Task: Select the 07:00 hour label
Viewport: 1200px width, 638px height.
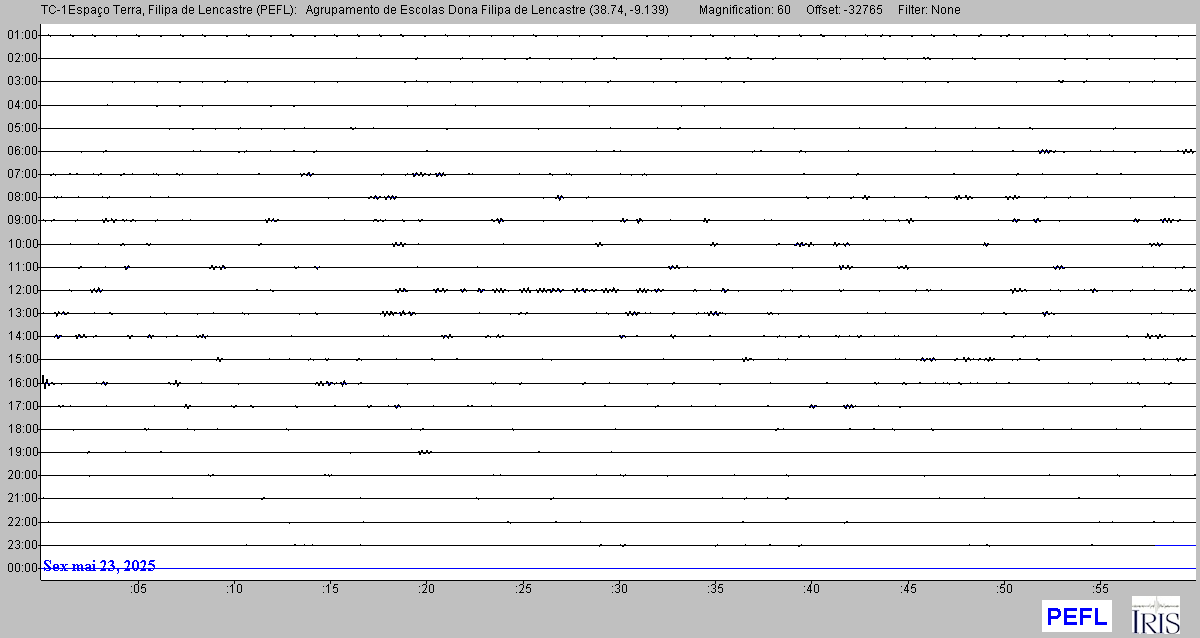Action: tap(22, 174)
